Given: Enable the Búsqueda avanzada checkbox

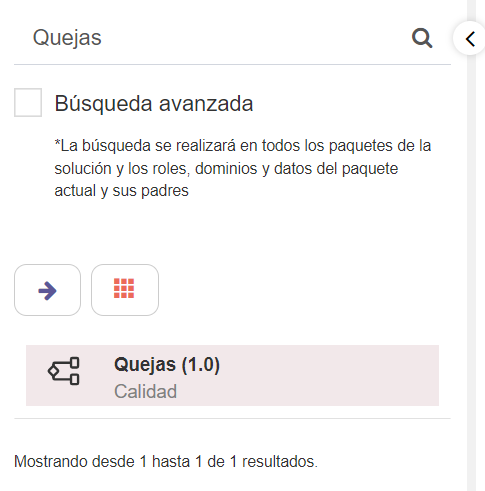Looking at the screenshot, I should pos(28,103).
